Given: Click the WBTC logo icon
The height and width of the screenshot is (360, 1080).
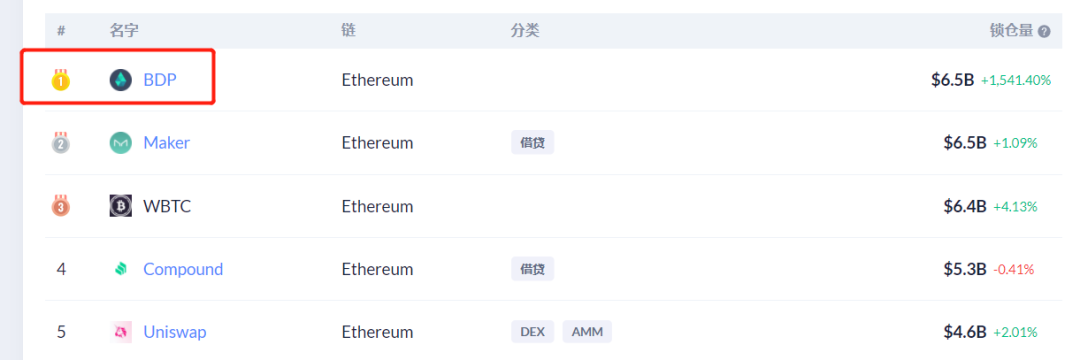Looking at the screenshot, I should click(121, 206).
